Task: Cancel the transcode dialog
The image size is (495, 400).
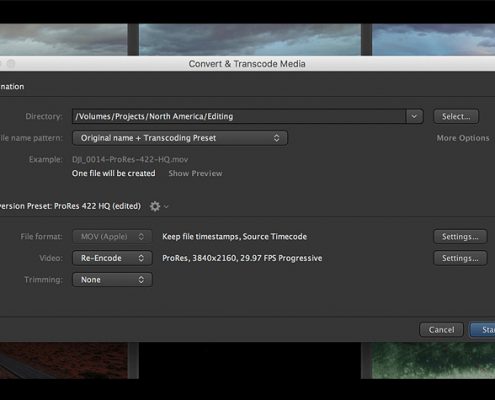Action: tap(441, 330)
